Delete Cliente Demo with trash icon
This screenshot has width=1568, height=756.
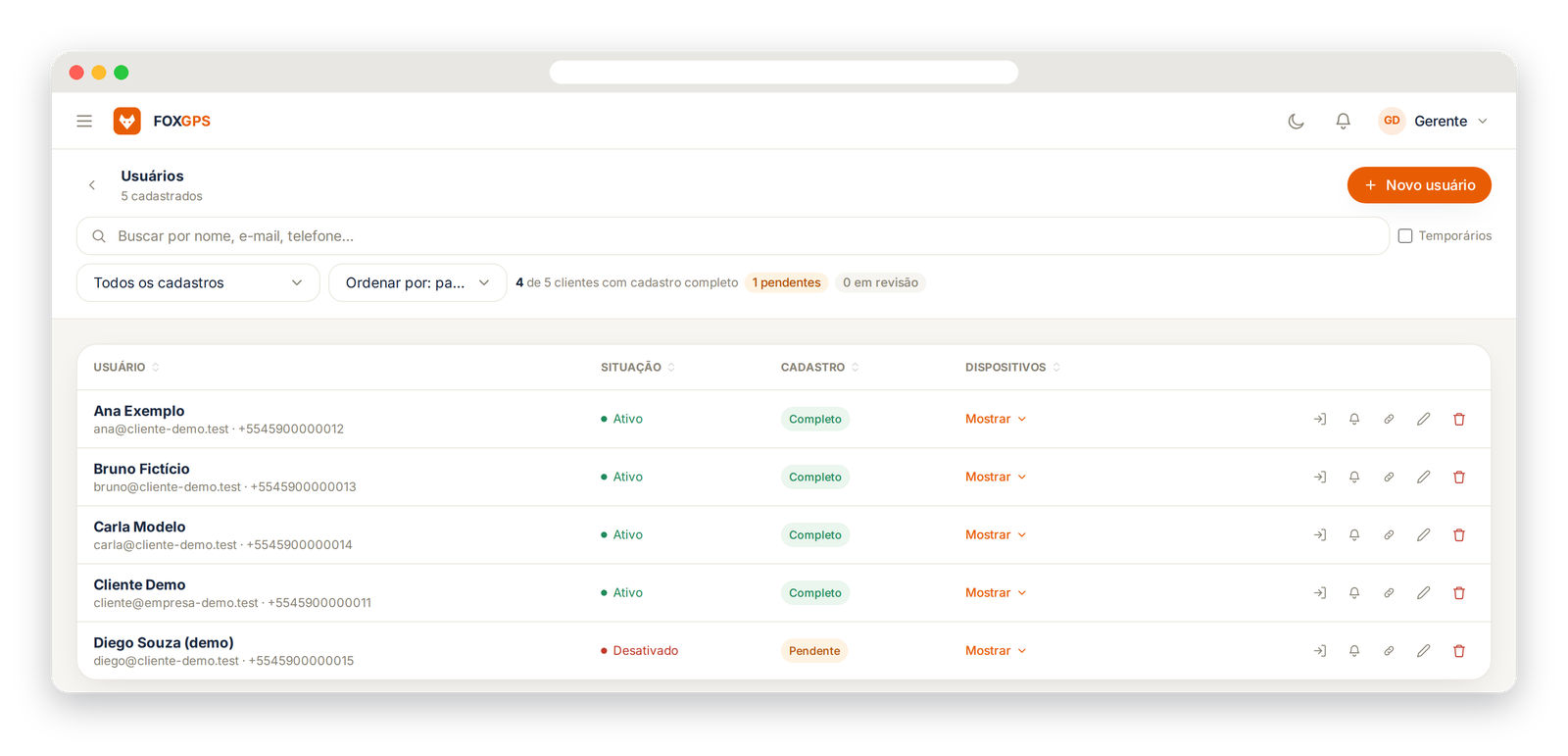click(x=1459, y=593)
